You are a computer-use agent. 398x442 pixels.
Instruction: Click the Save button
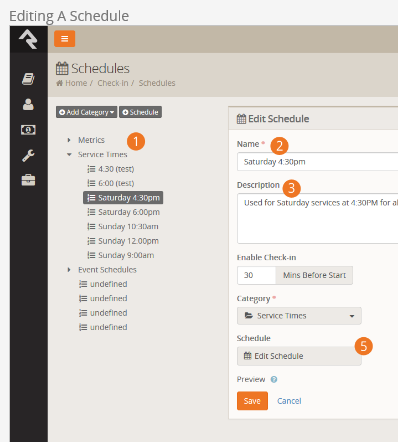coord(252,401)
